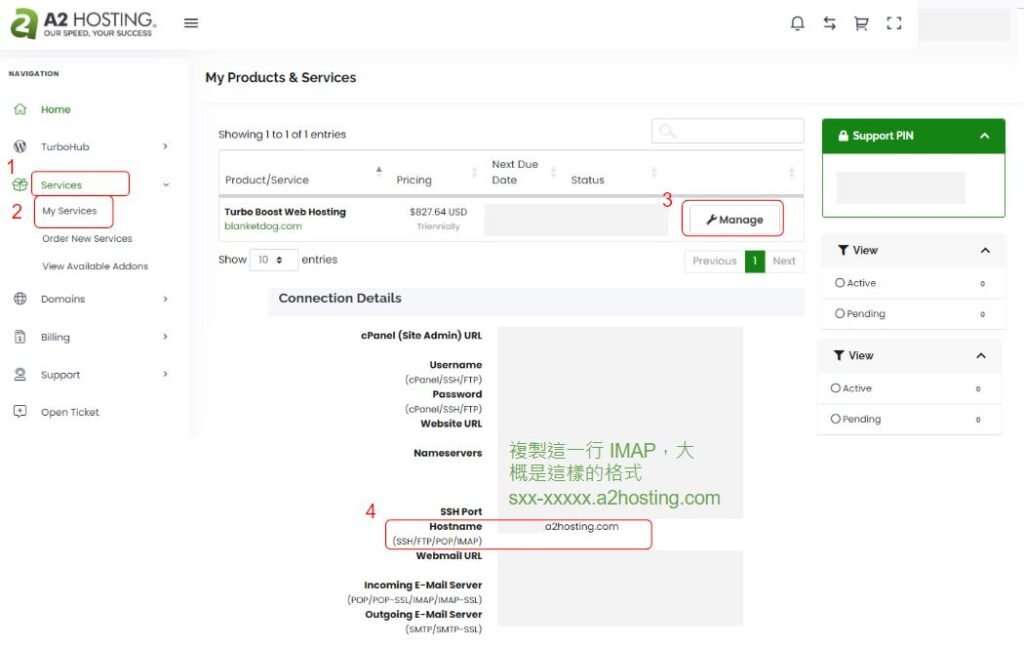Collapse the Support PIN panel
The height and width of the screenshot is (647, 1024).
[x=984, y=136]
